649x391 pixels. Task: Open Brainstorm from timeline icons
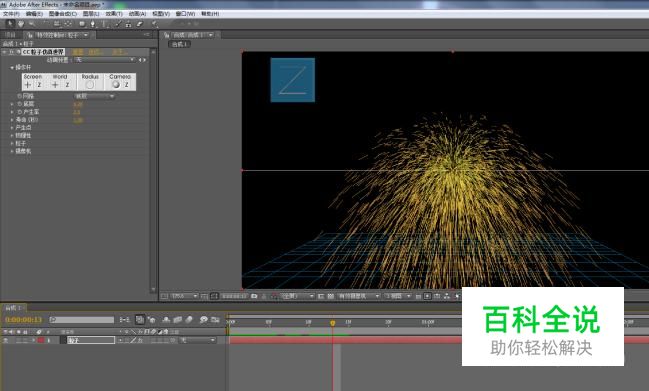203,320
